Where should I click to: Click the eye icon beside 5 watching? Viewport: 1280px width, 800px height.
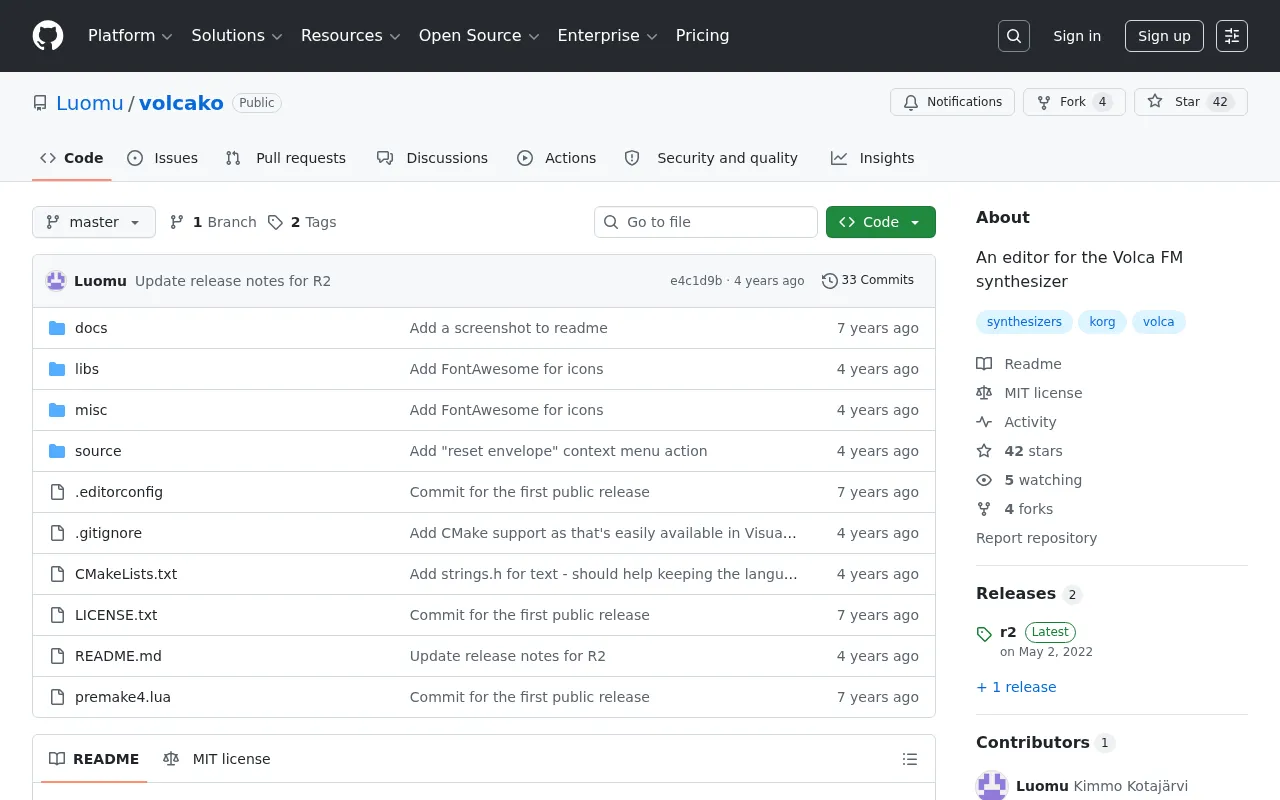coord(984,480)
